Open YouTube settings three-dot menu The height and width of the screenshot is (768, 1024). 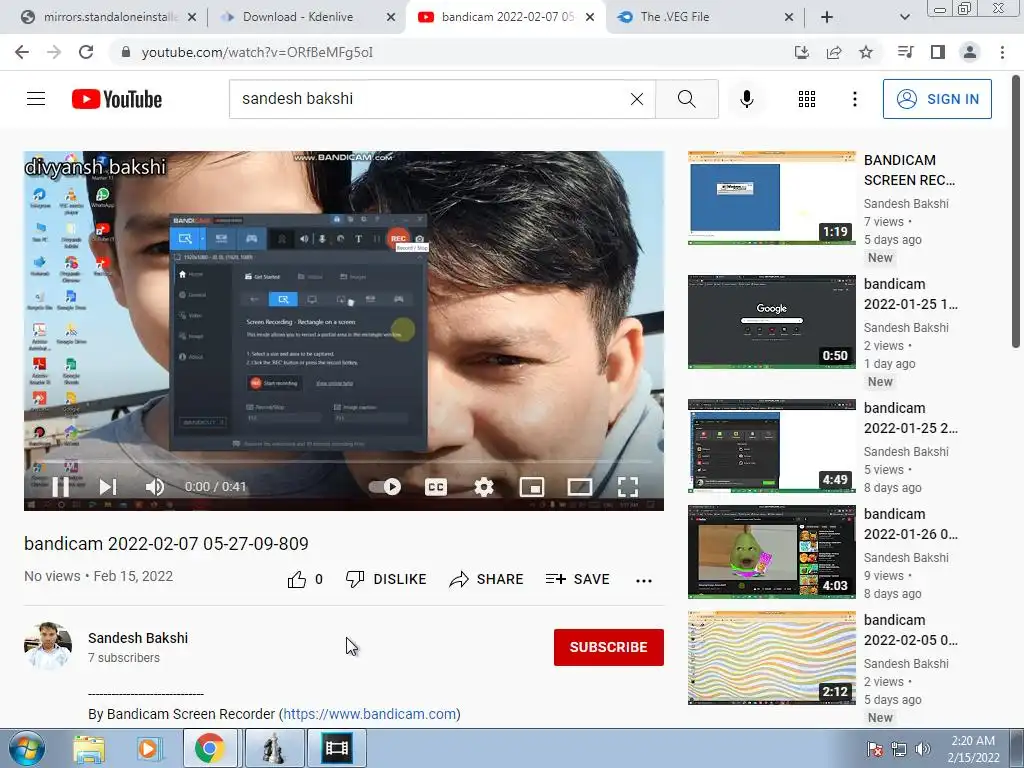tap(854, 99)
